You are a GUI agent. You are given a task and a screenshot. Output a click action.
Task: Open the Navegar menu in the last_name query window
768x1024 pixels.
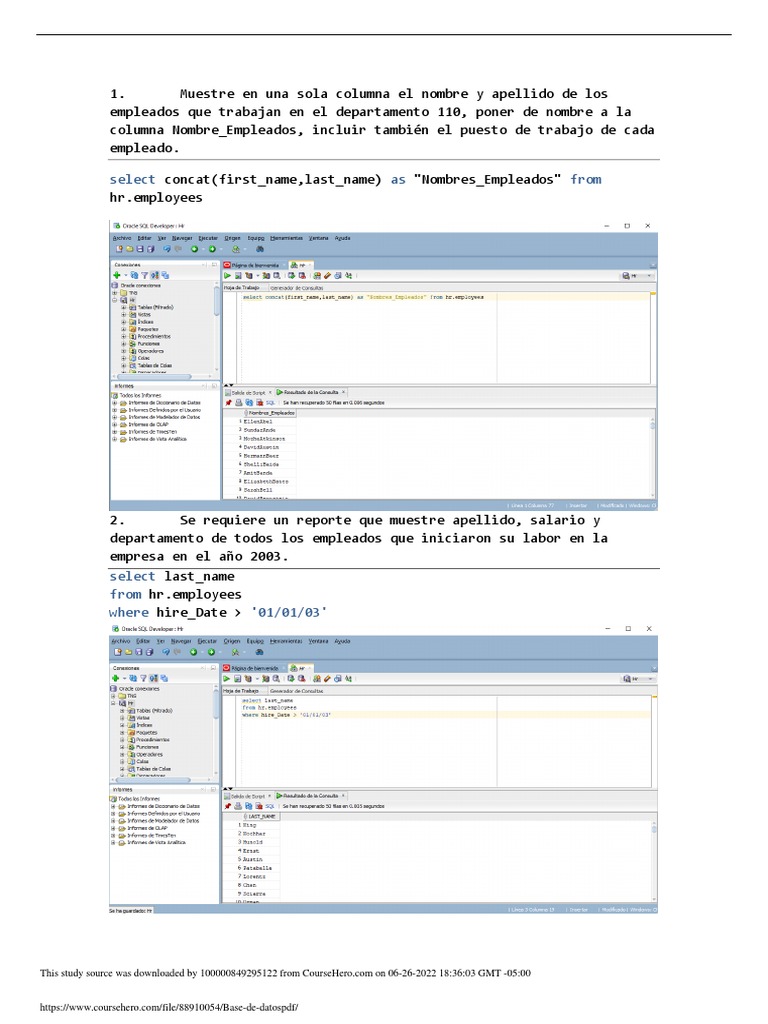[x=181, y=641]
